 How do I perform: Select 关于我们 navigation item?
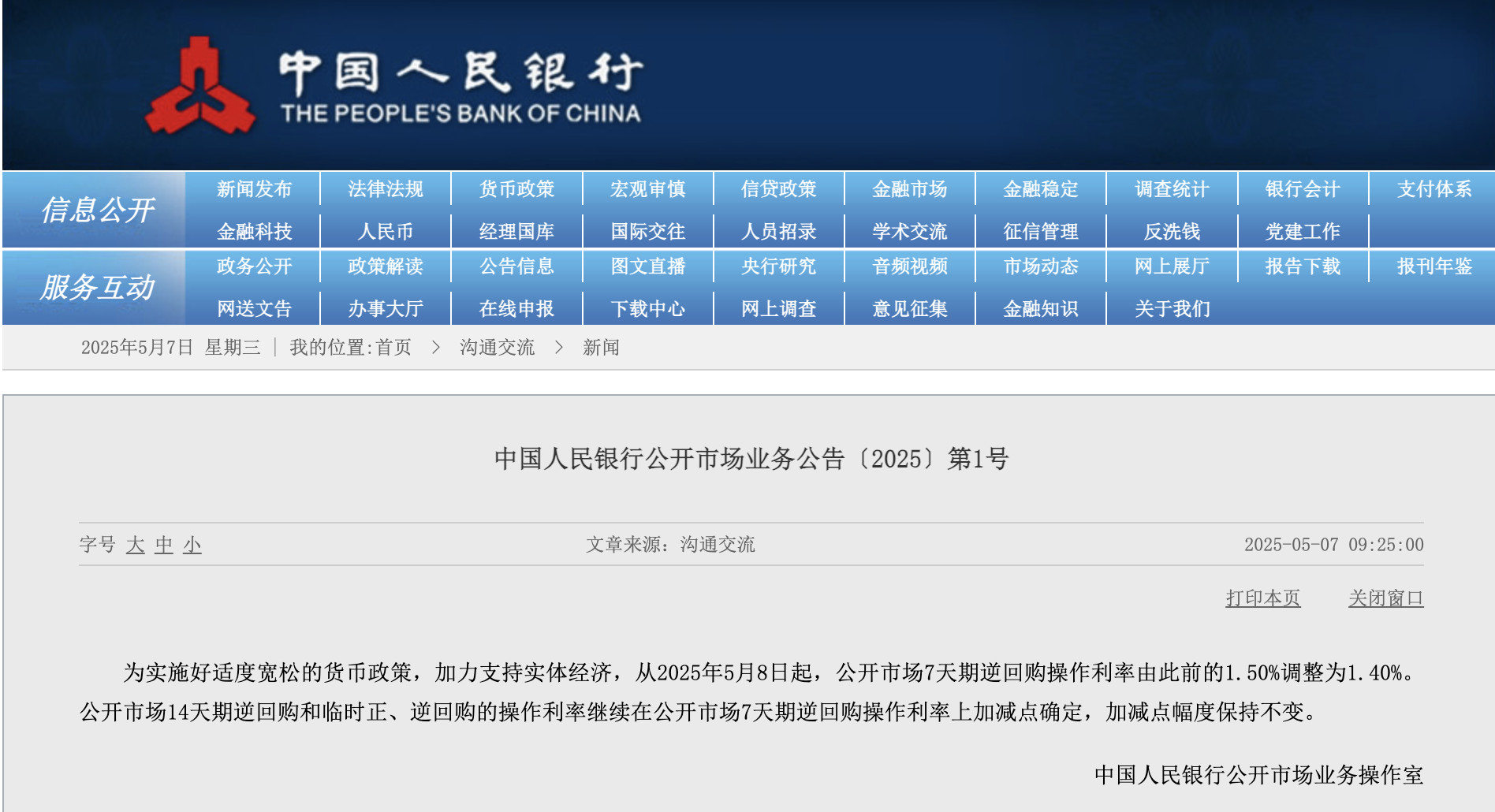[1172, 309]
